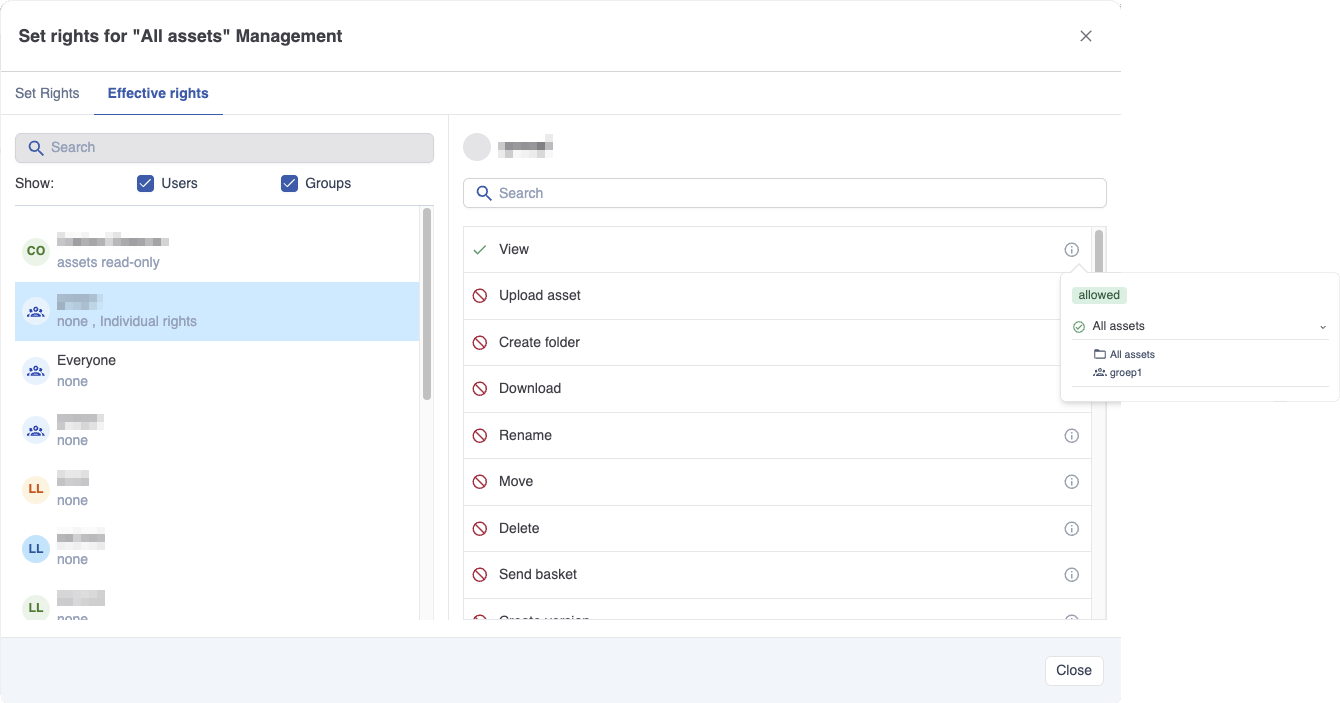The image size is (1340, 703).
Task: Click the Upload asset right row
Action: (777, 296)
